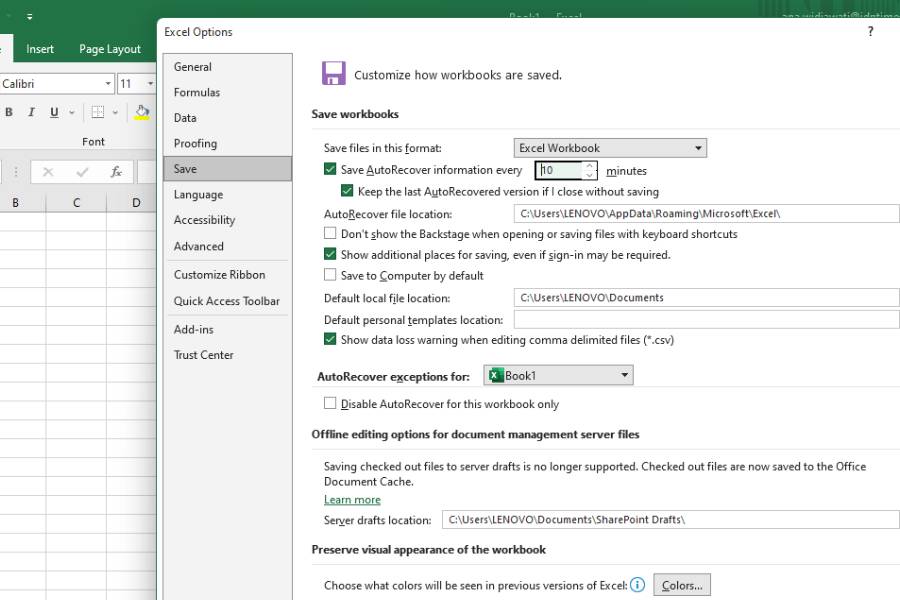Select Data options category
The height and width of the screenshot is (600, 900).
[228, 118]
